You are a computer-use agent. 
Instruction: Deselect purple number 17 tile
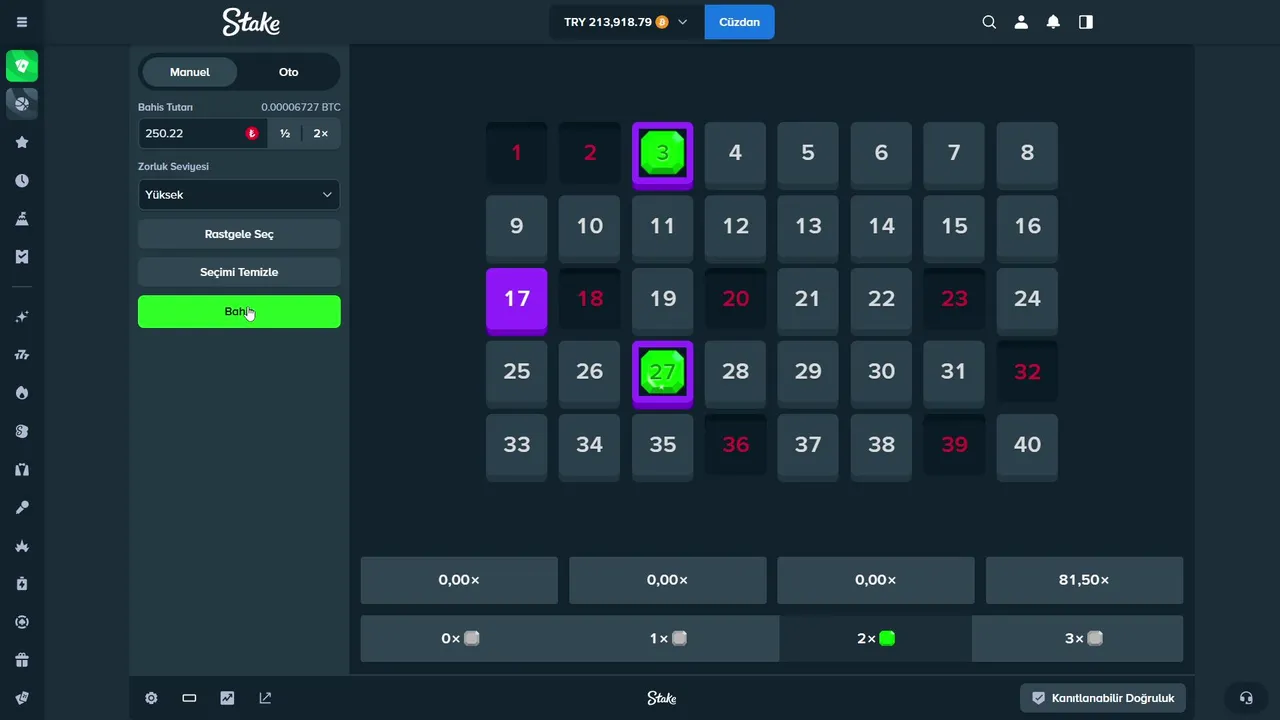pyautogui.click(x=516, y=300)
